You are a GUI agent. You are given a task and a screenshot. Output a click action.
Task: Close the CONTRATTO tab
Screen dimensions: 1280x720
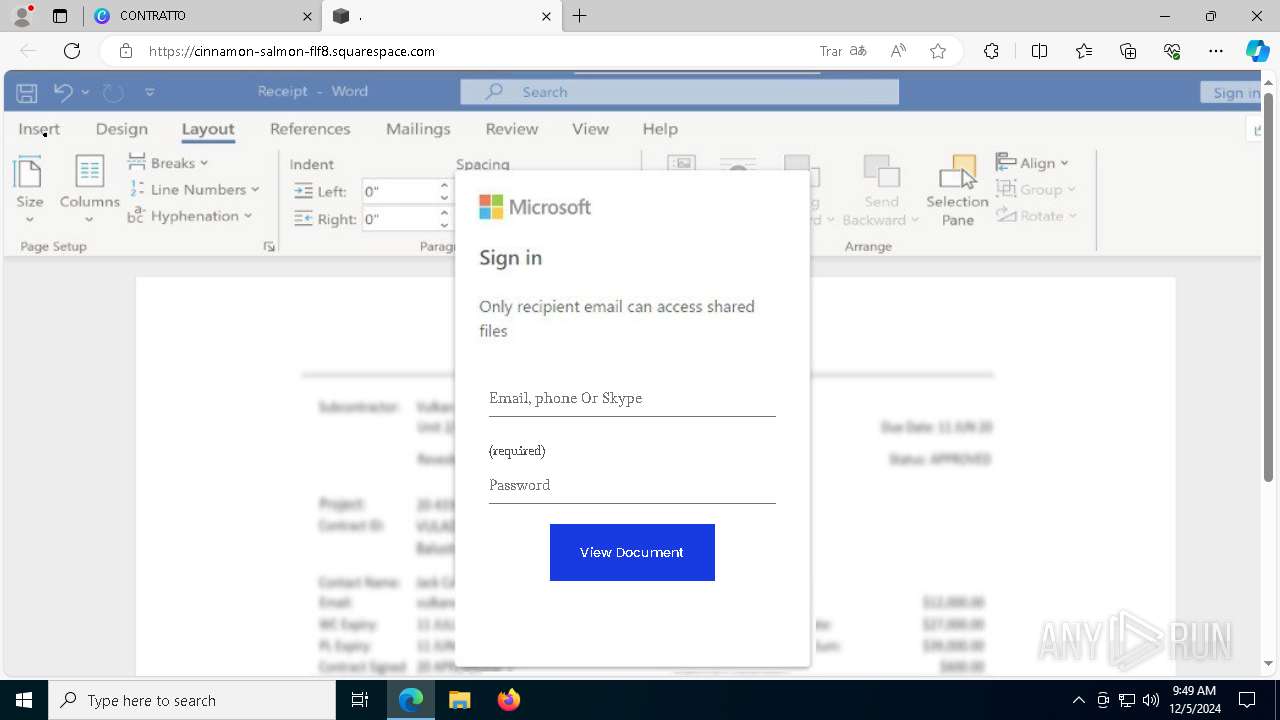click(x=307, y=16)
